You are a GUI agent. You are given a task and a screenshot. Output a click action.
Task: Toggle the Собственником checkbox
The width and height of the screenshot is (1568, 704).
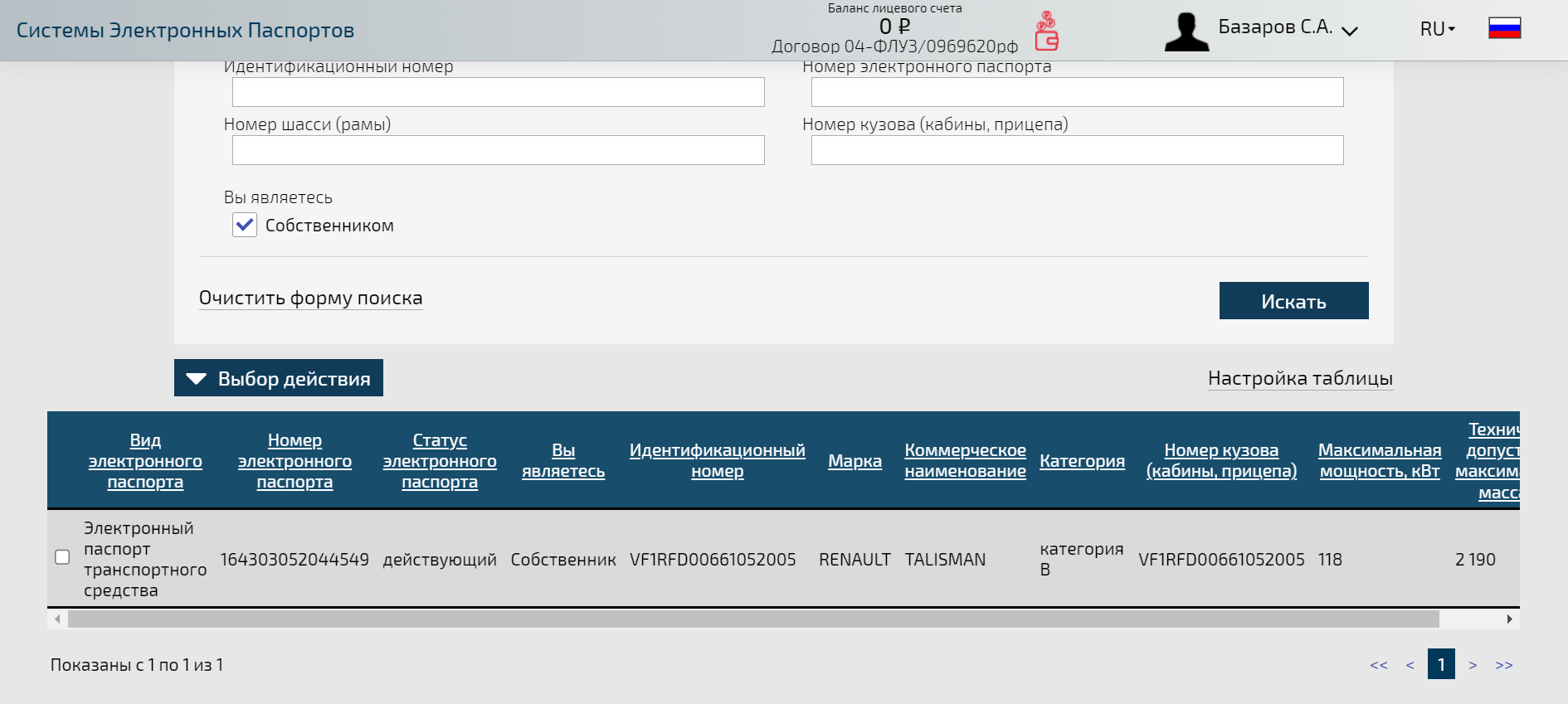[x=245, y=225]
